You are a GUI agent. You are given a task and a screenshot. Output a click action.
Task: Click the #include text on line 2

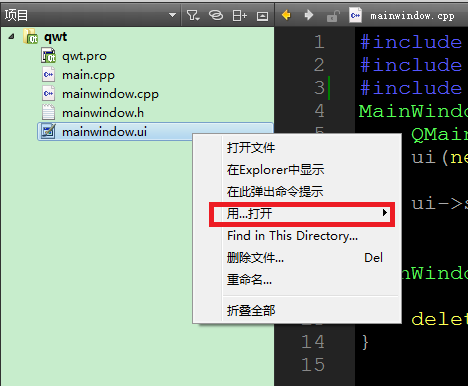[411, 65]
